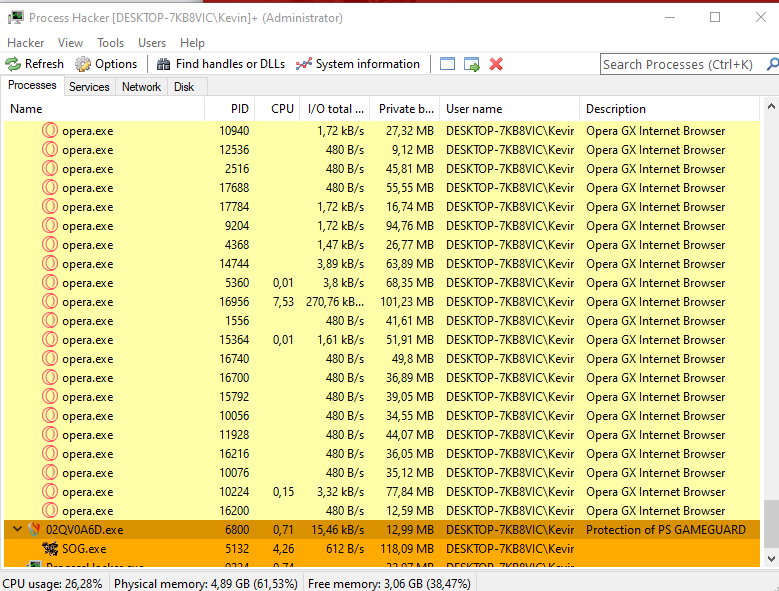
Task: Select opera.exe row with PID 10076
Action: tap(382, 473)
